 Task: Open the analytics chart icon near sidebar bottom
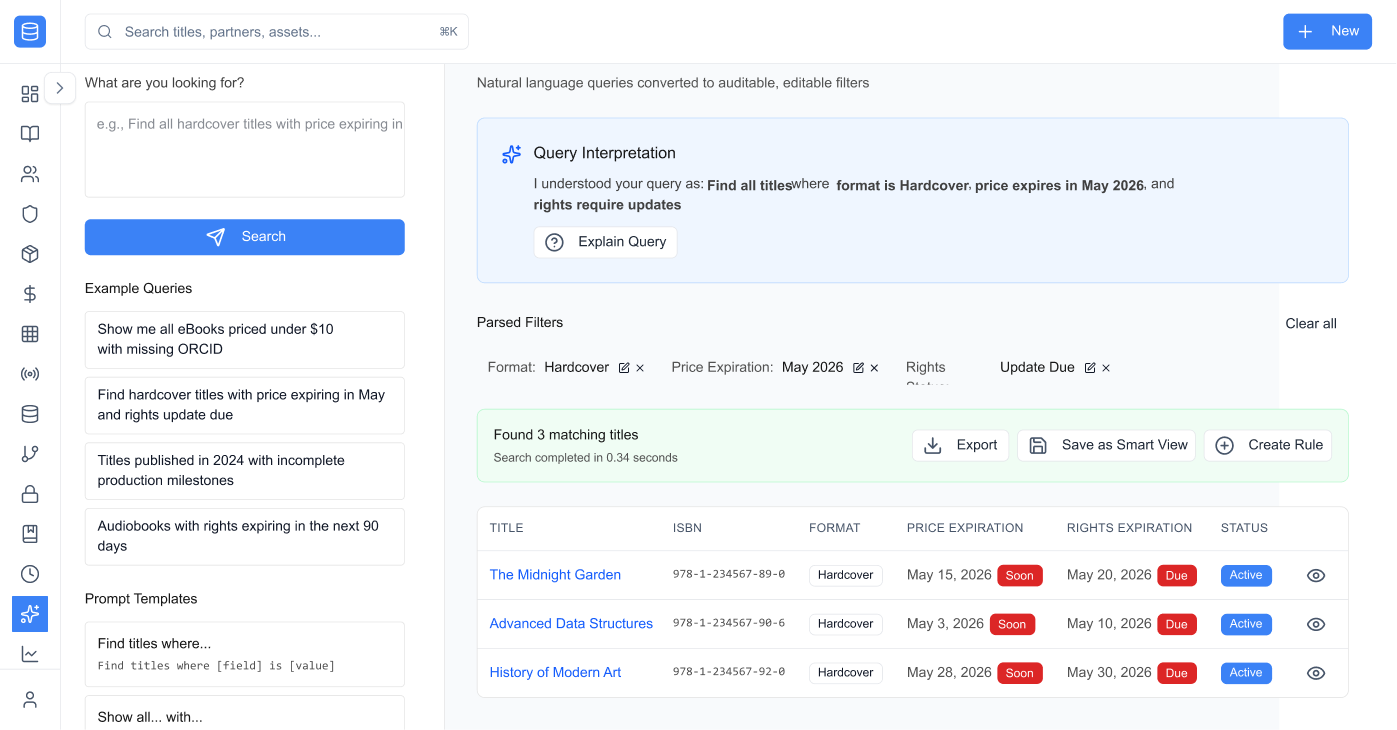[x=29, y=653]
